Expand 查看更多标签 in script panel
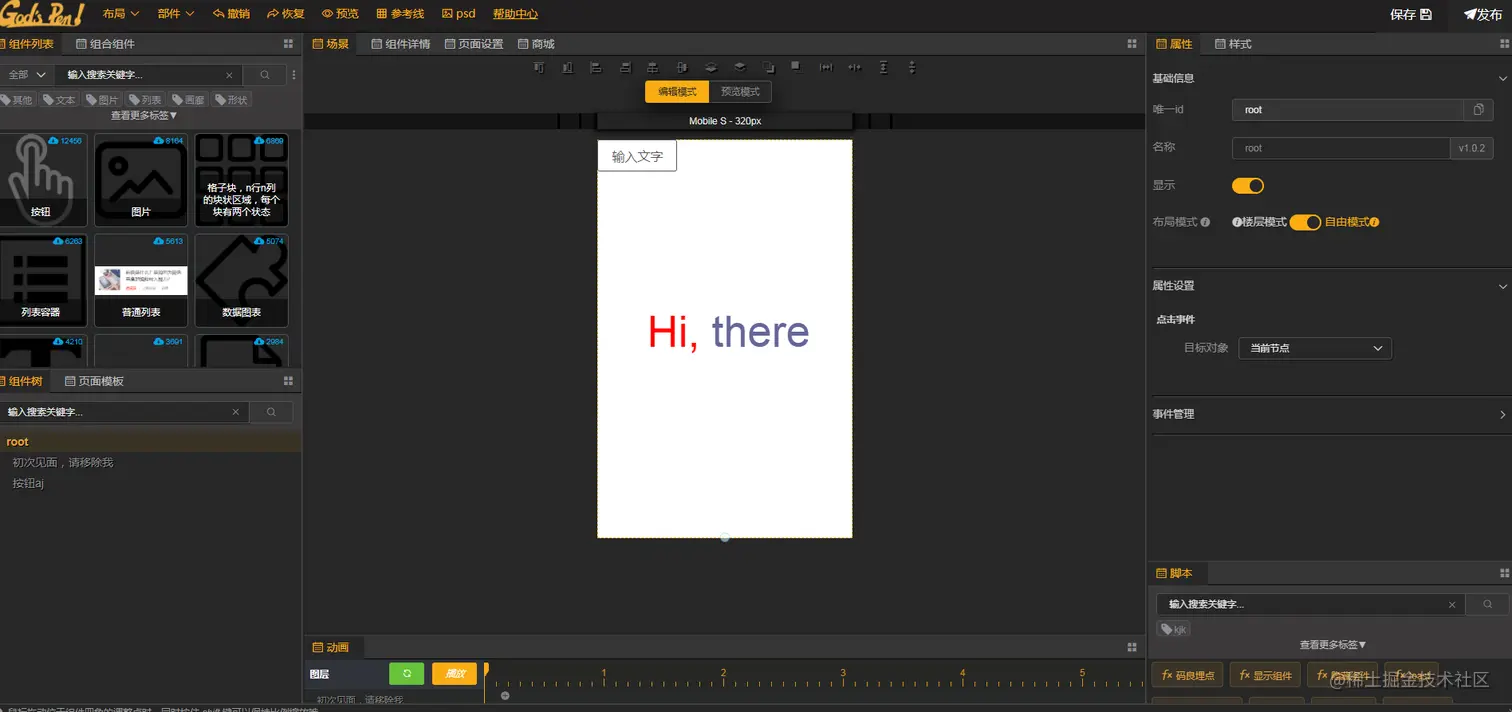This screenshot has height=712, width=1512. click(x=1333, y=645)
